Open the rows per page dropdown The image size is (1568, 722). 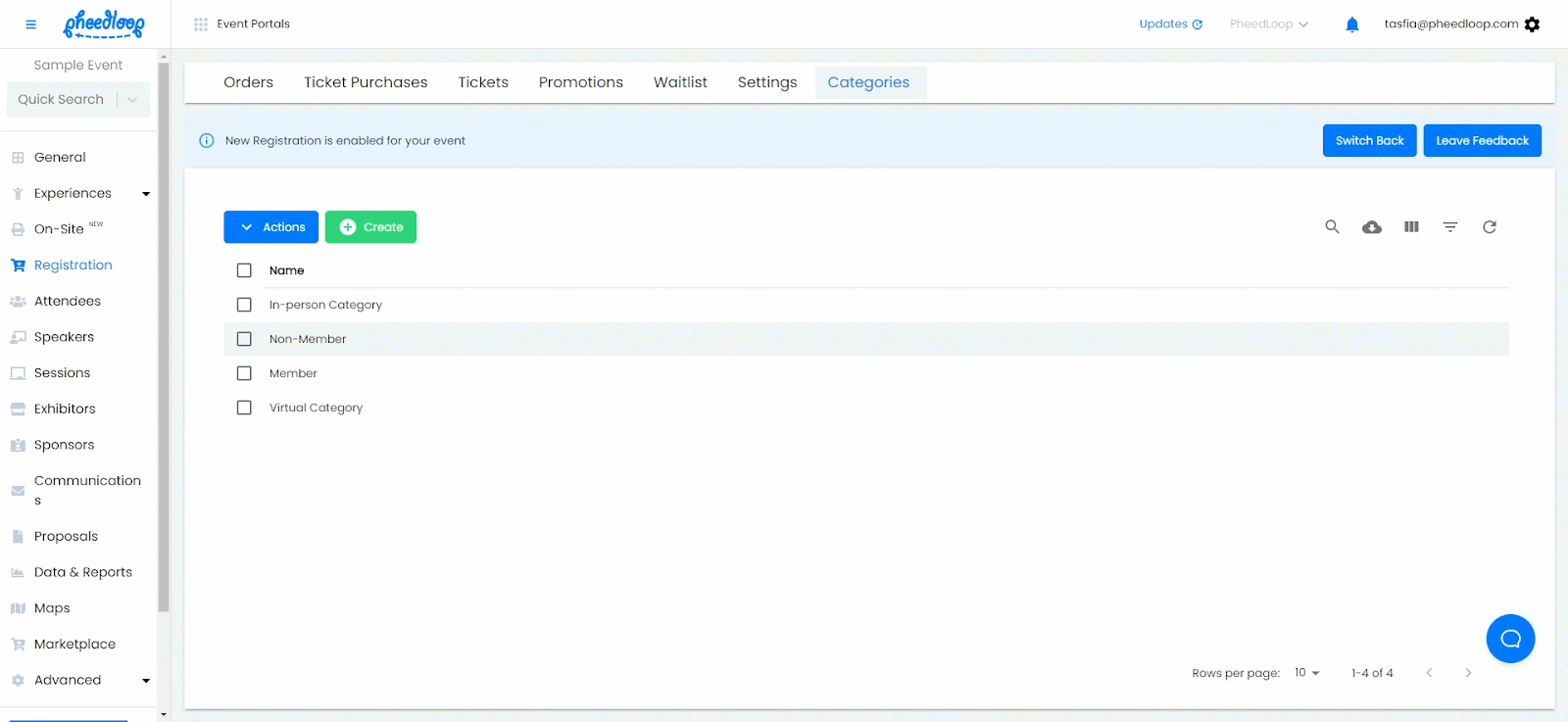(x=1307, y=673)
